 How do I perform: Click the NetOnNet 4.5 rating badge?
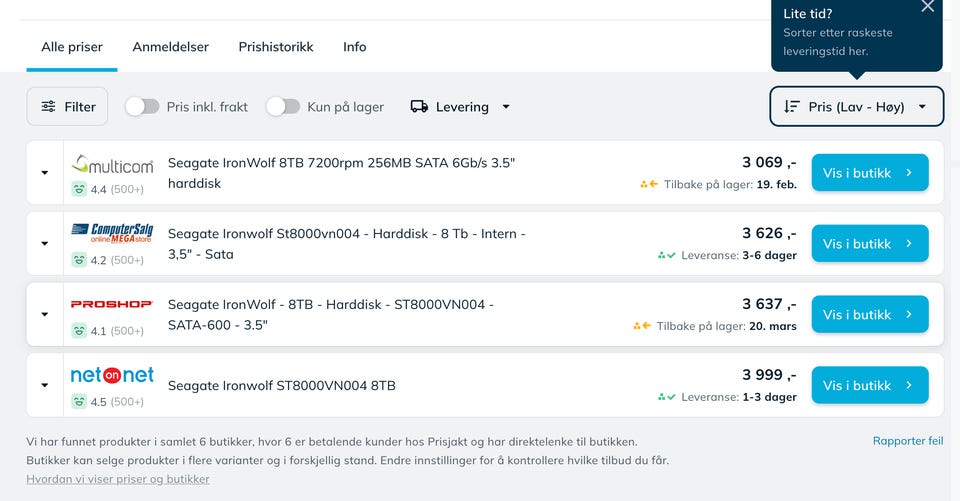(x=107, y=402)
